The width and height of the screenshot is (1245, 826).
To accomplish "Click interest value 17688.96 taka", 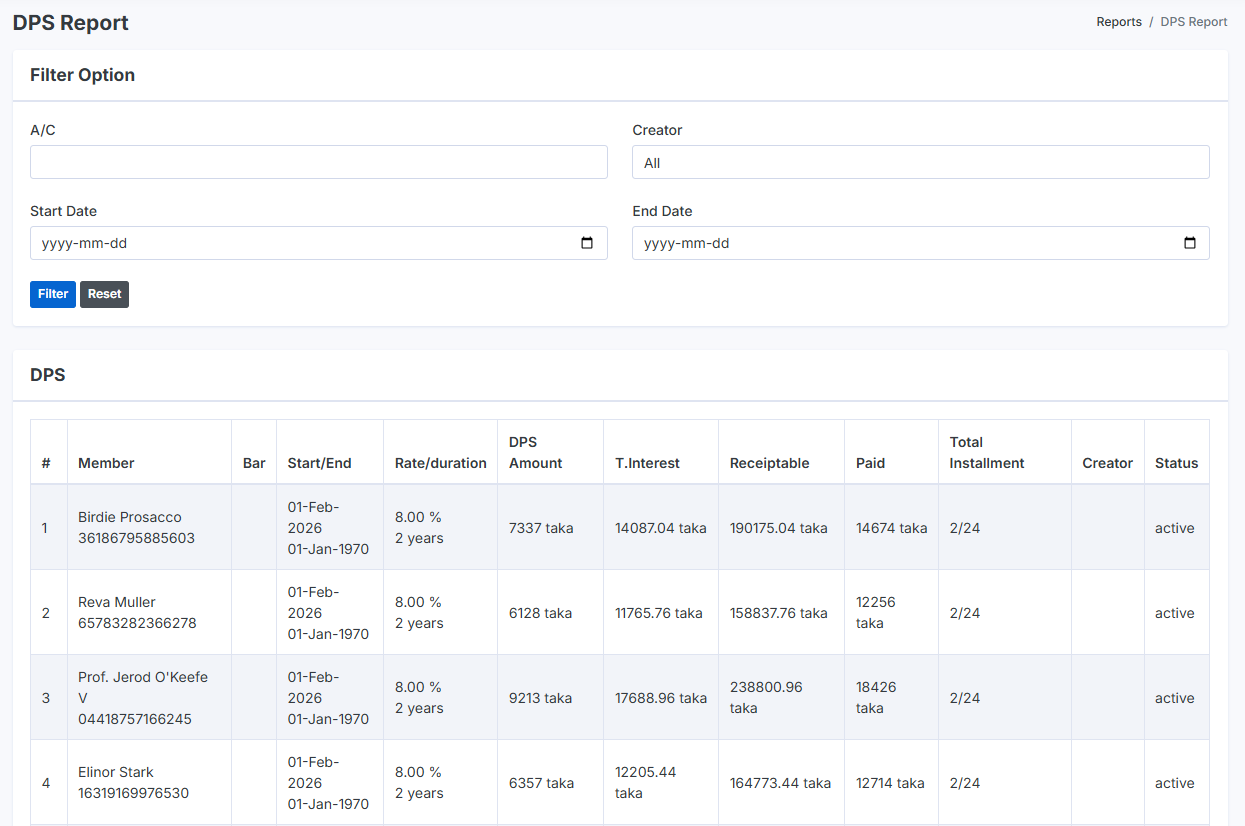I will [x=660, y=698].
